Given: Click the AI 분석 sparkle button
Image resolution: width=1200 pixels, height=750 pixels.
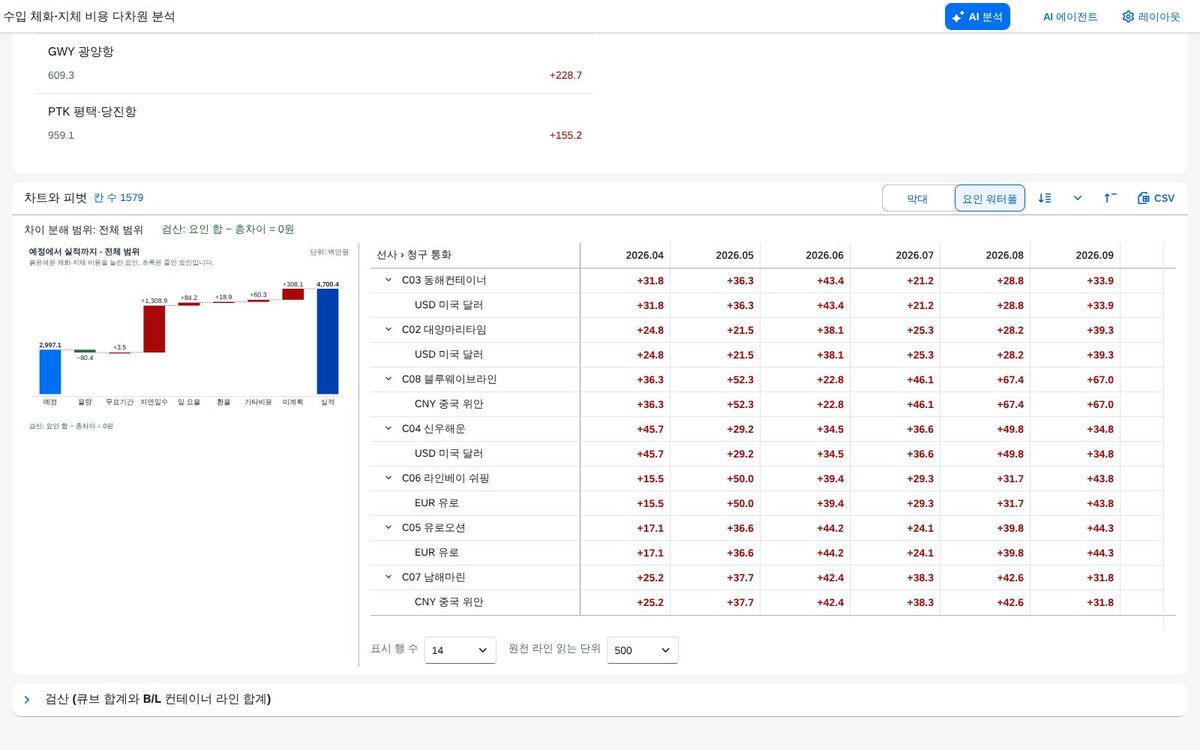Looking at the screenshot, I should click(977, 17).
